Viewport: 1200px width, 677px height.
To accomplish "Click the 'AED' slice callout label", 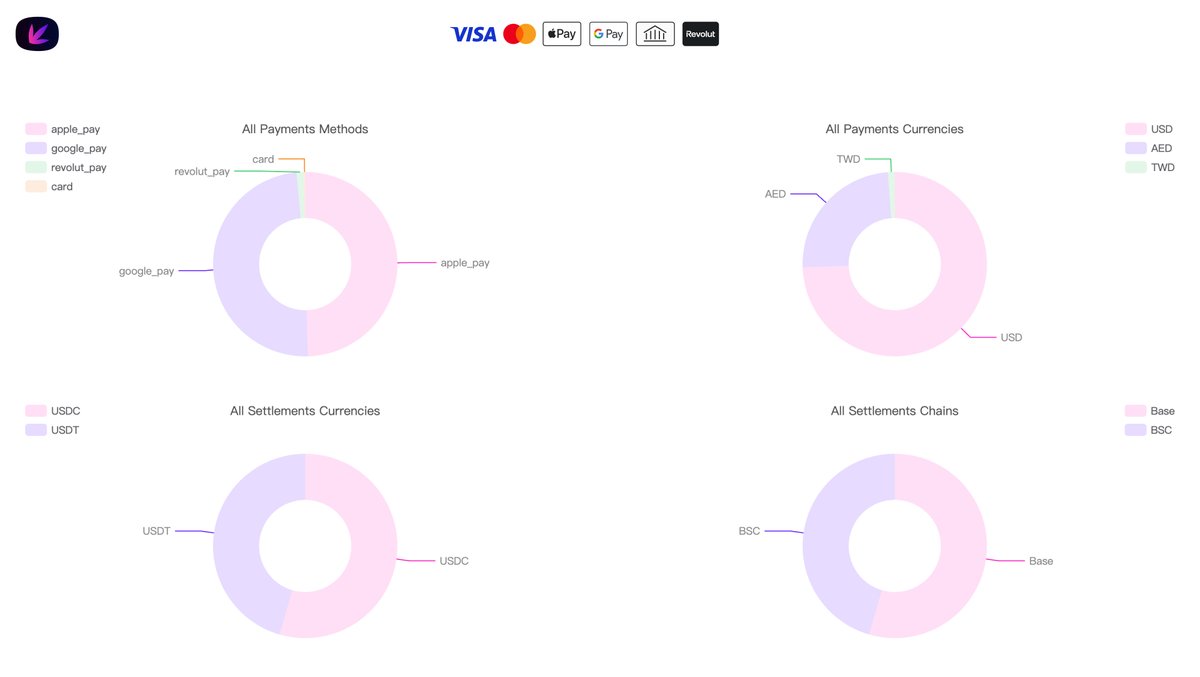I will pyautogui.click(x=775, y=194).
